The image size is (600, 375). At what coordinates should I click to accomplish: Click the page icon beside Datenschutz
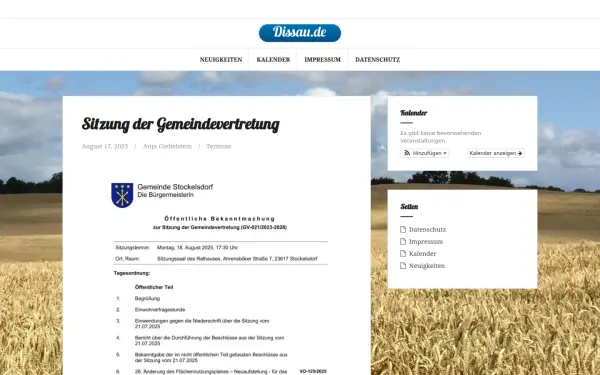click(403, 230)
